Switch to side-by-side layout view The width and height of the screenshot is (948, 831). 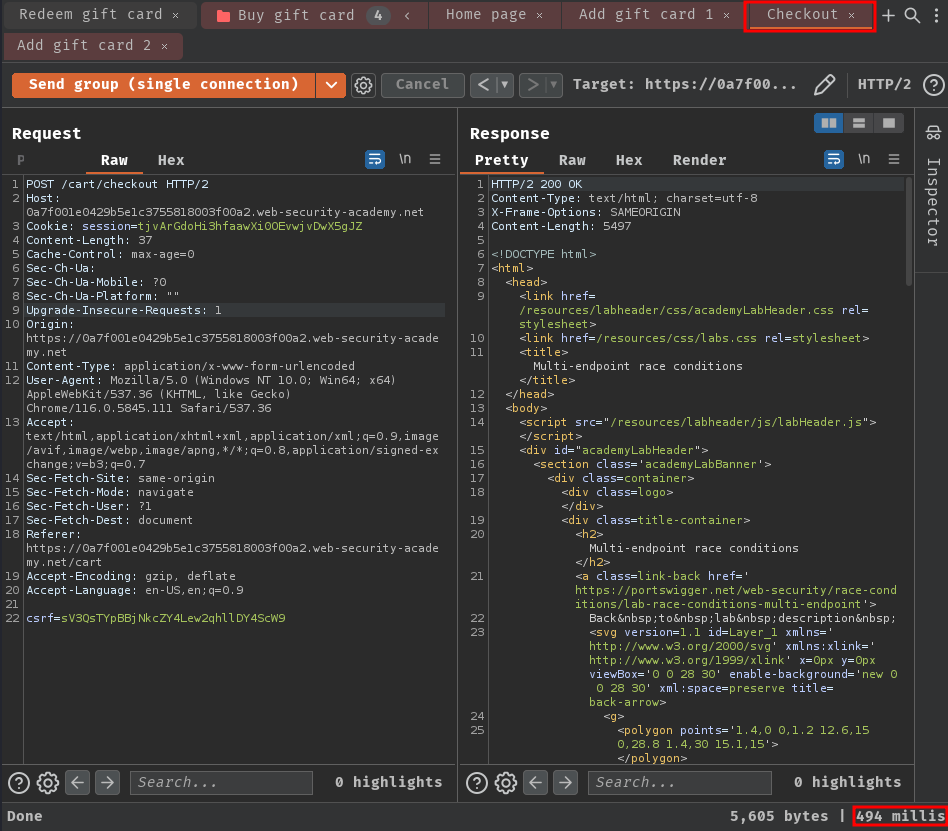coord(829,123)
